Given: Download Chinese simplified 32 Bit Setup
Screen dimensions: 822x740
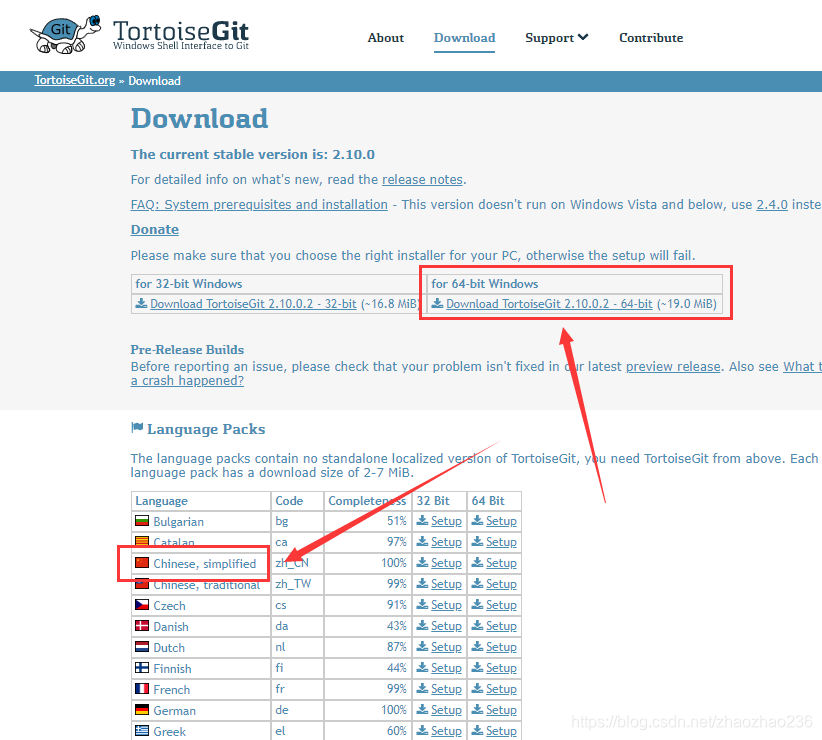Looking at the screenshot, I should 446,563.
